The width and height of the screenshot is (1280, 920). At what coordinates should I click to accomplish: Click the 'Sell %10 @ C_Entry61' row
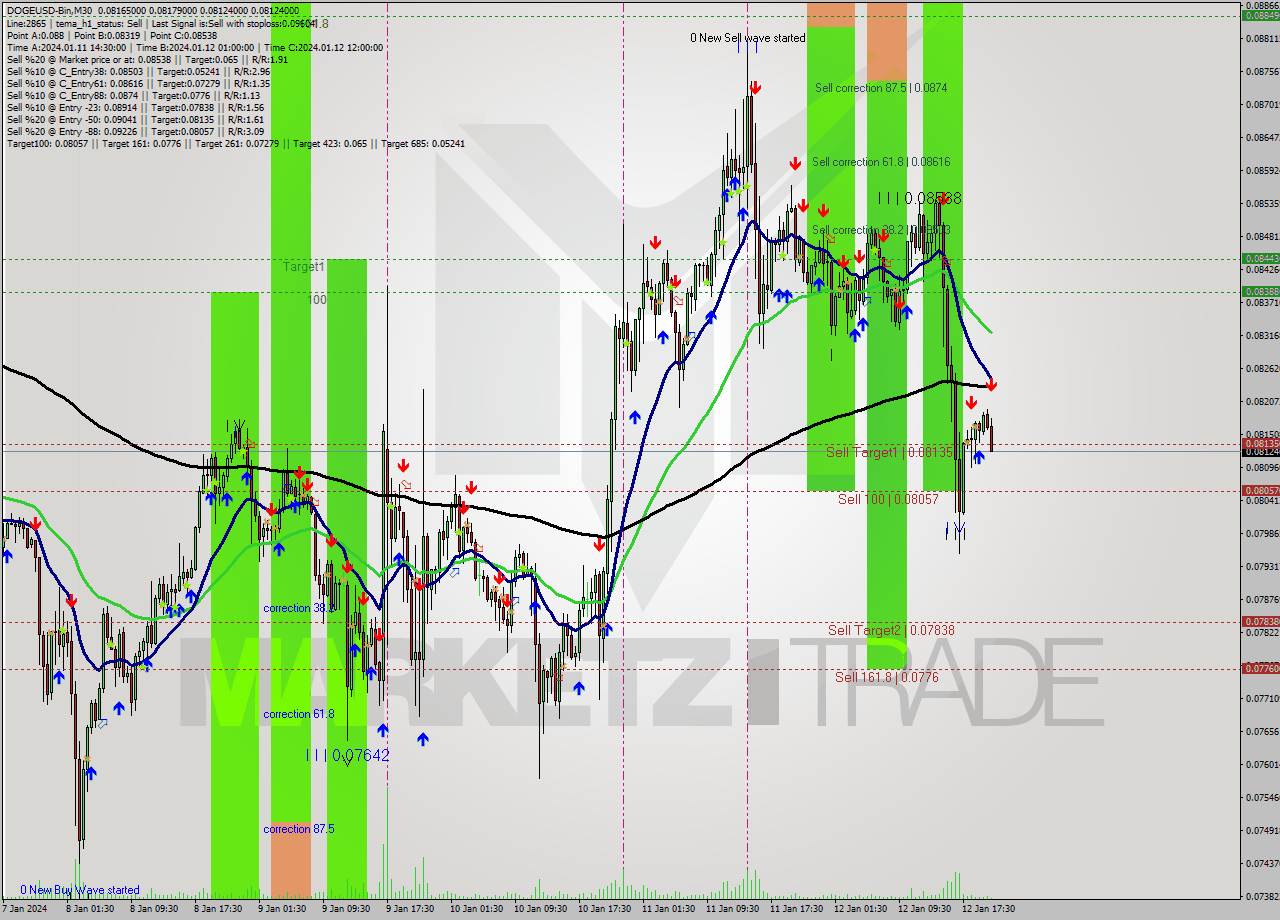coord(138,83)
